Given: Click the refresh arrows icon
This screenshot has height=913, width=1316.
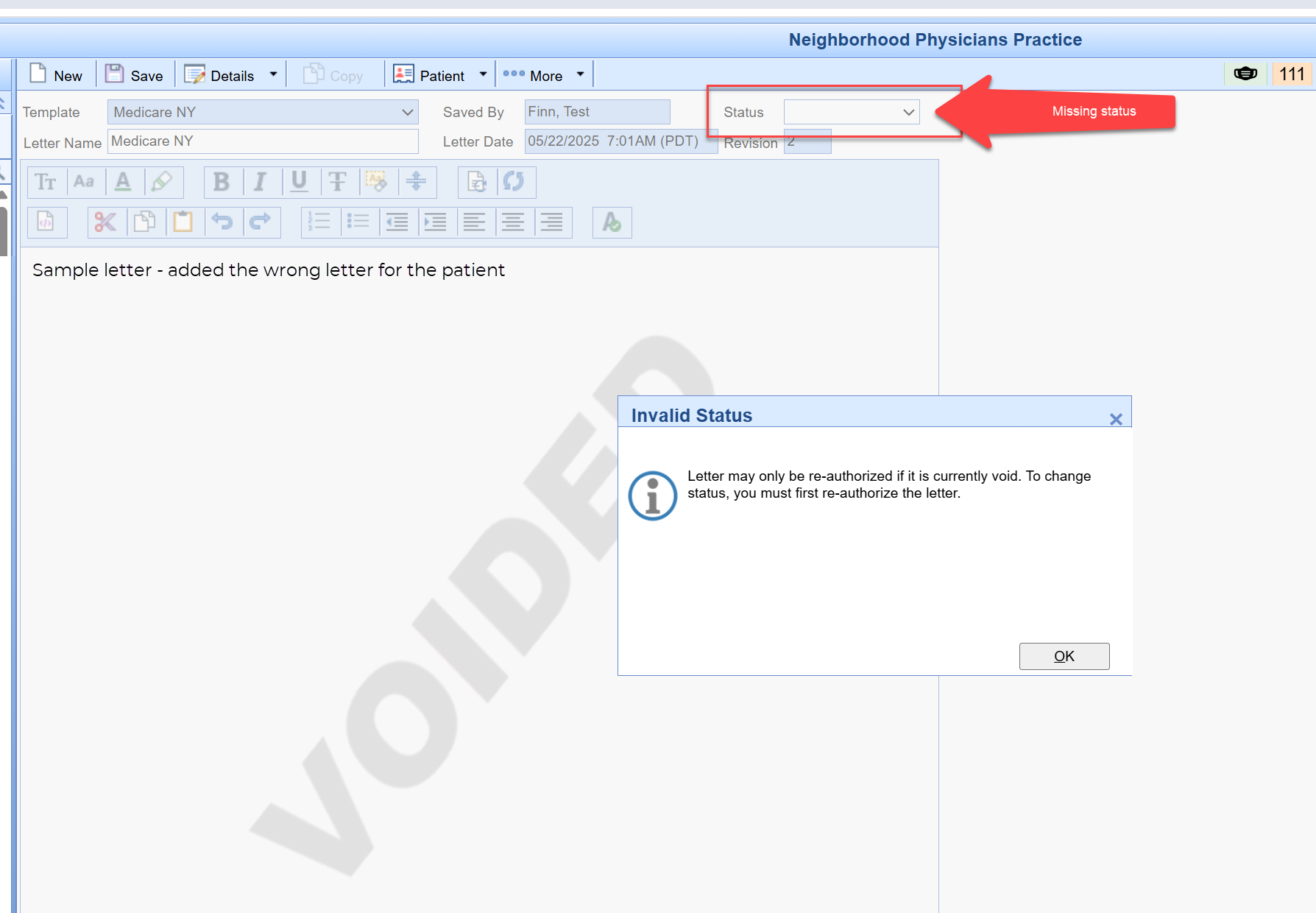Looking at the screenshot, I should (x=514, y=182).
